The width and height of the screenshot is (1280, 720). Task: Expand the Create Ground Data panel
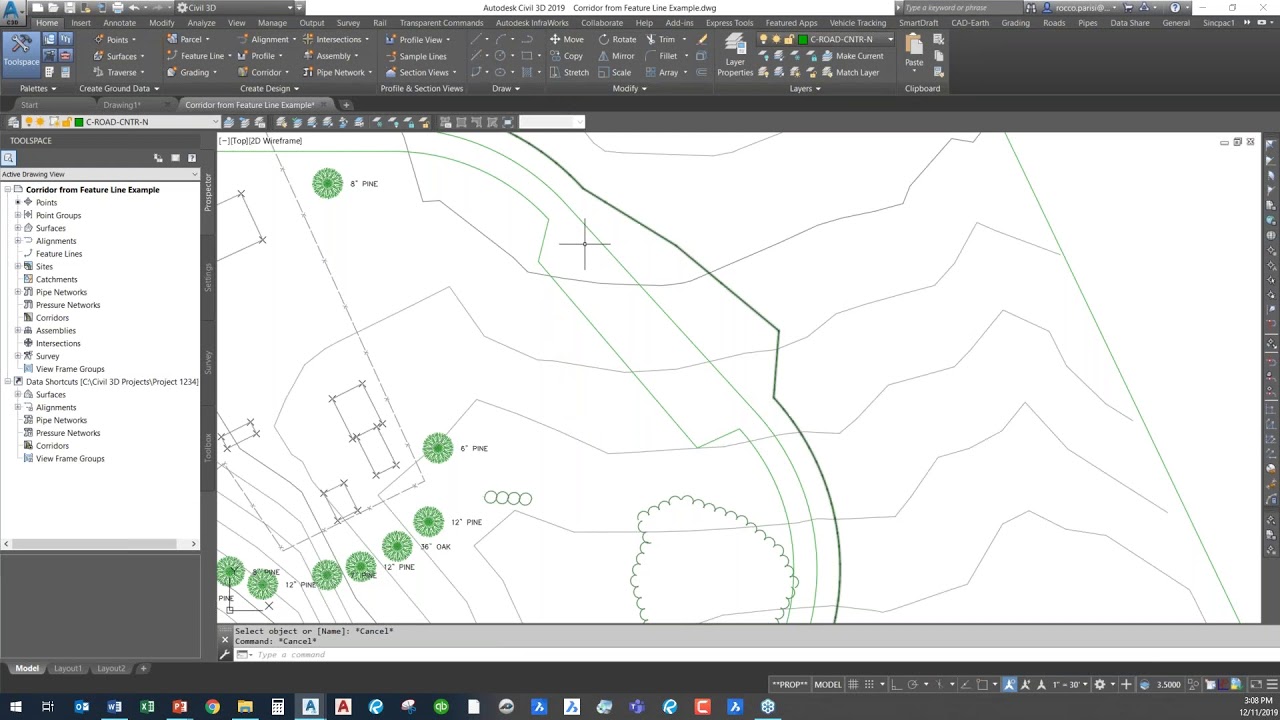click(x=119, y=88)
